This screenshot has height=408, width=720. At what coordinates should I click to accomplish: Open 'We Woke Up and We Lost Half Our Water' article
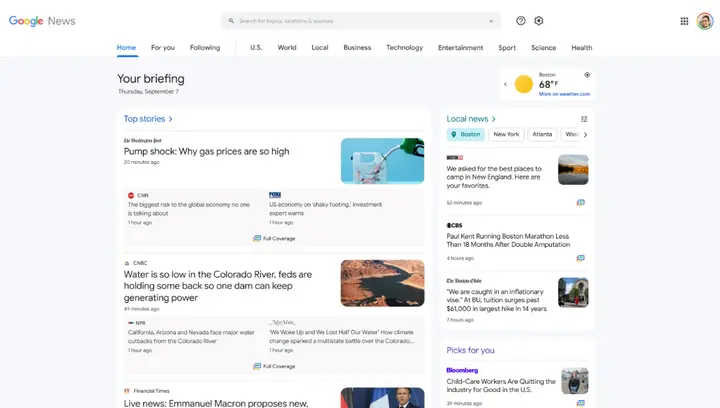tap(341, 336)
